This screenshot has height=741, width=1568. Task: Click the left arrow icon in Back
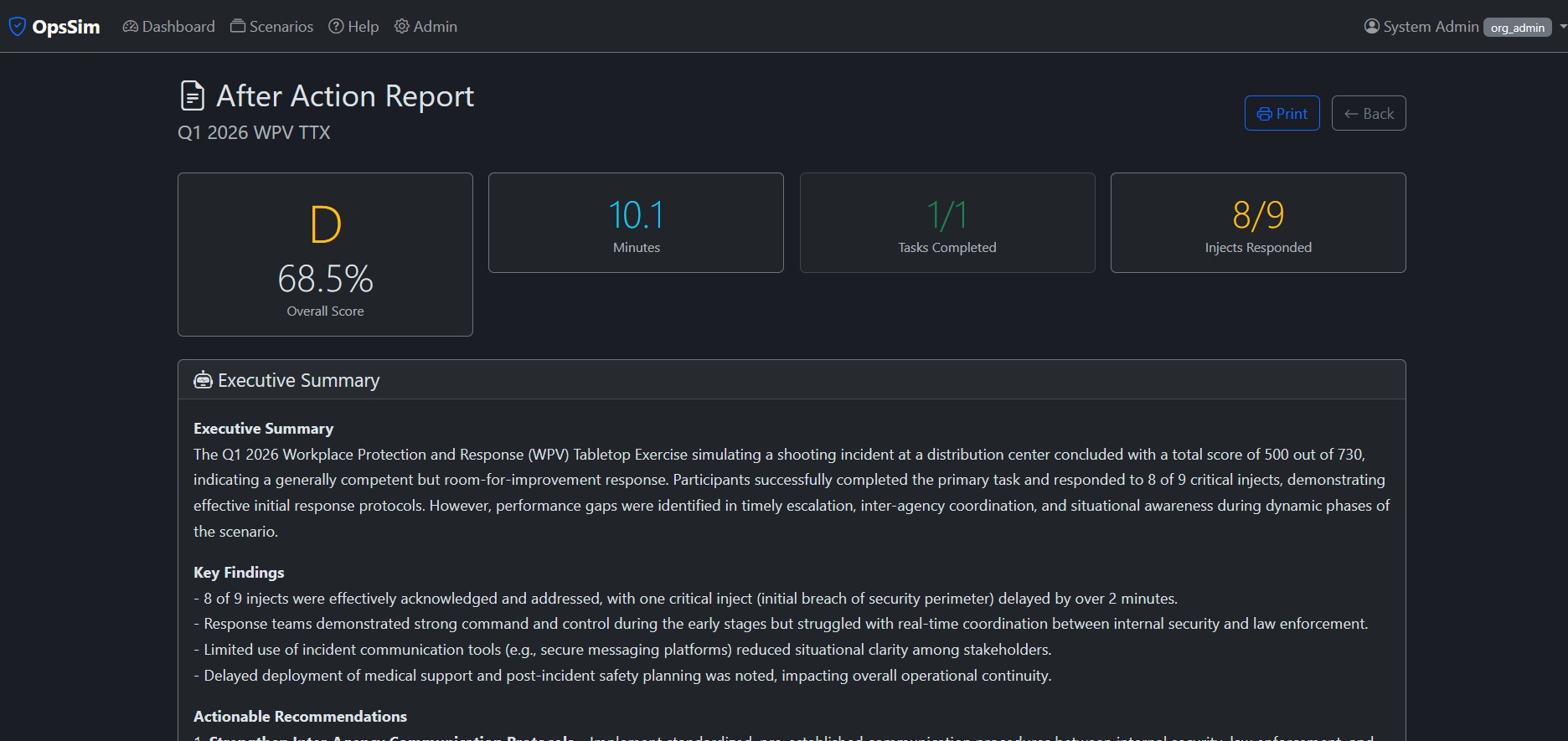[1351, 114]
